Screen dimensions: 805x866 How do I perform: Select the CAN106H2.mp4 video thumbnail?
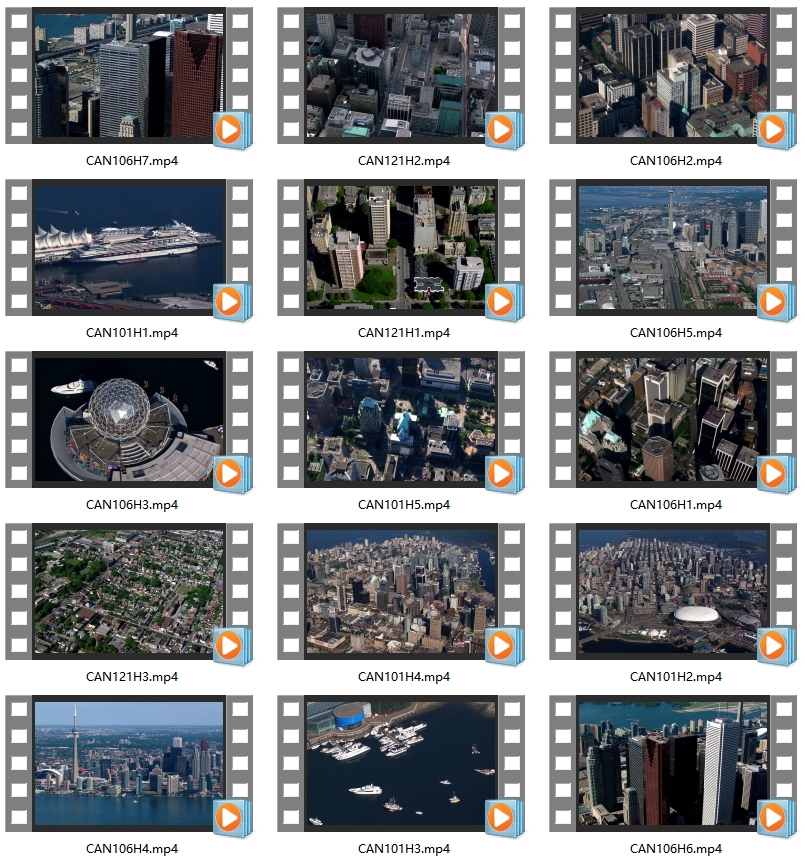(x=673, y=76)
